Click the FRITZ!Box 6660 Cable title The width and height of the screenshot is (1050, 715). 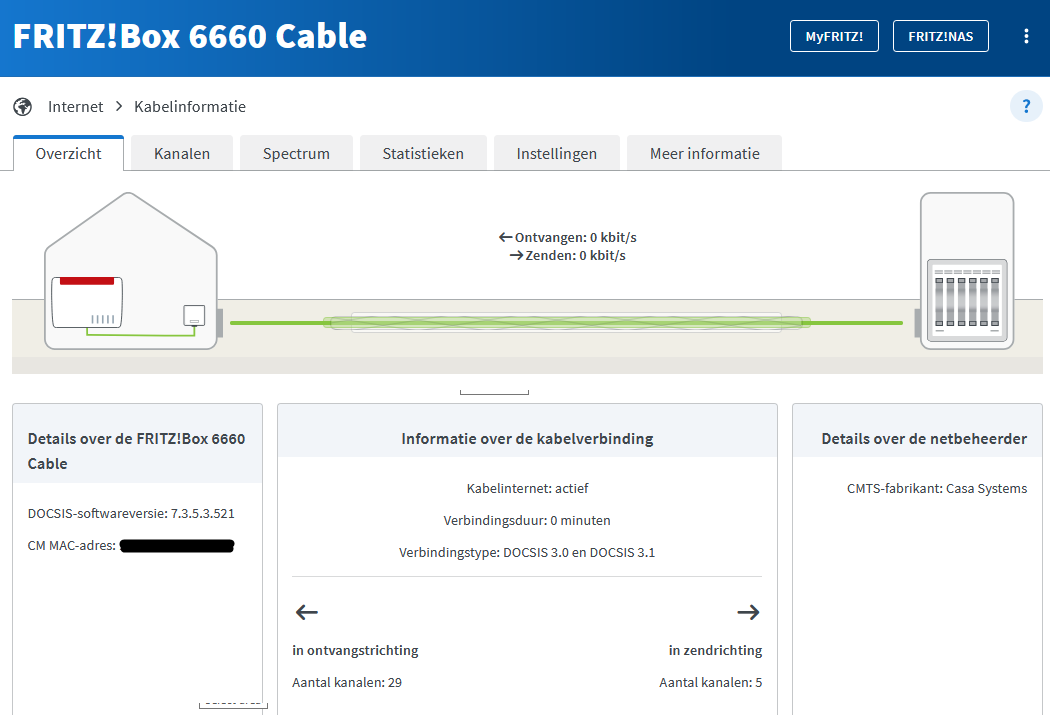(190, 37)
